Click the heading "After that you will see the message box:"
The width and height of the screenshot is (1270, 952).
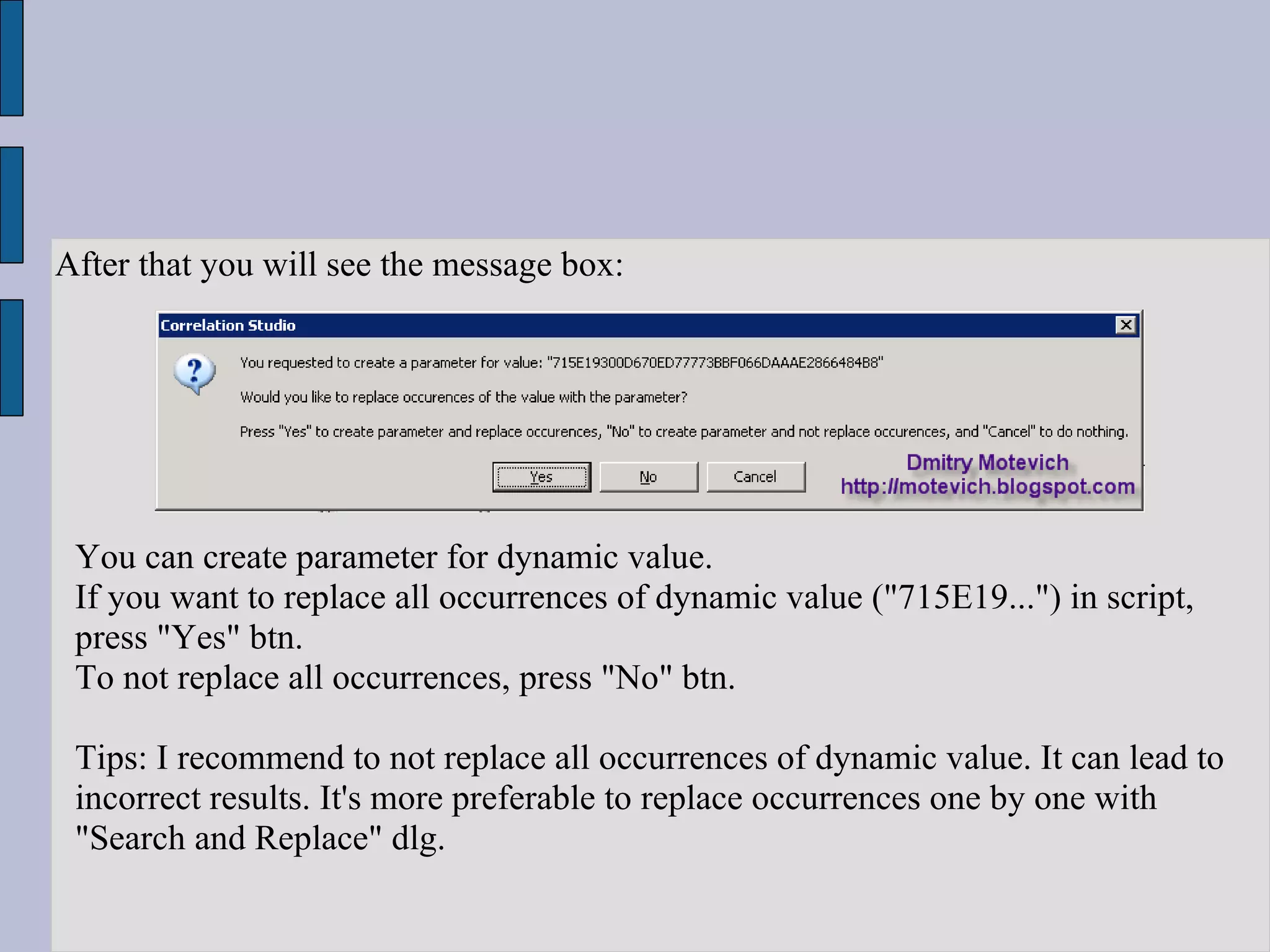[339, 265]
